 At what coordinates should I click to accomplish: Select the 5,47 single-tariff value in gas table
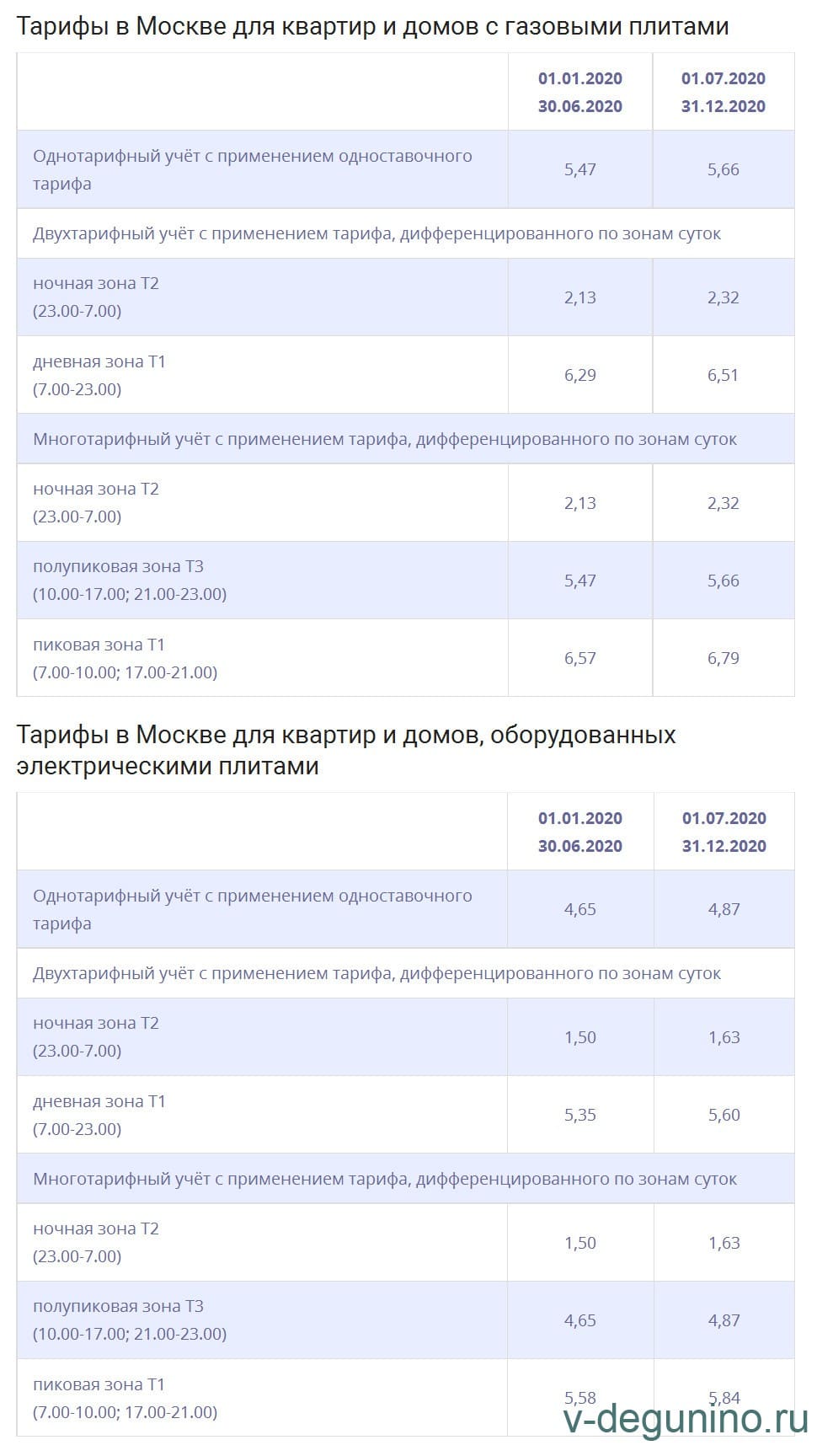click(580, 169)
